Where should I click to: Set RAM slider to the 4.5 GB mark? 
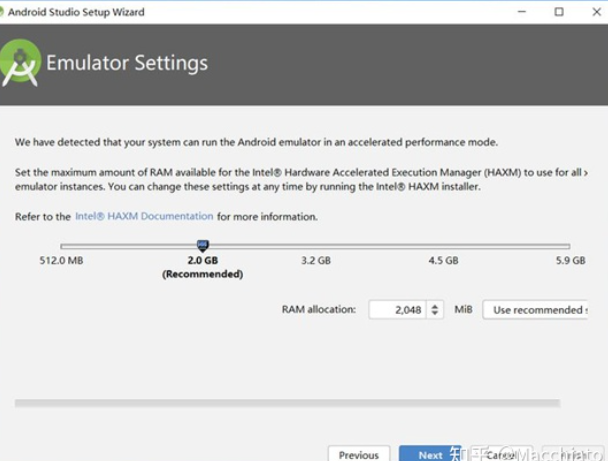[x=443, y=246]
